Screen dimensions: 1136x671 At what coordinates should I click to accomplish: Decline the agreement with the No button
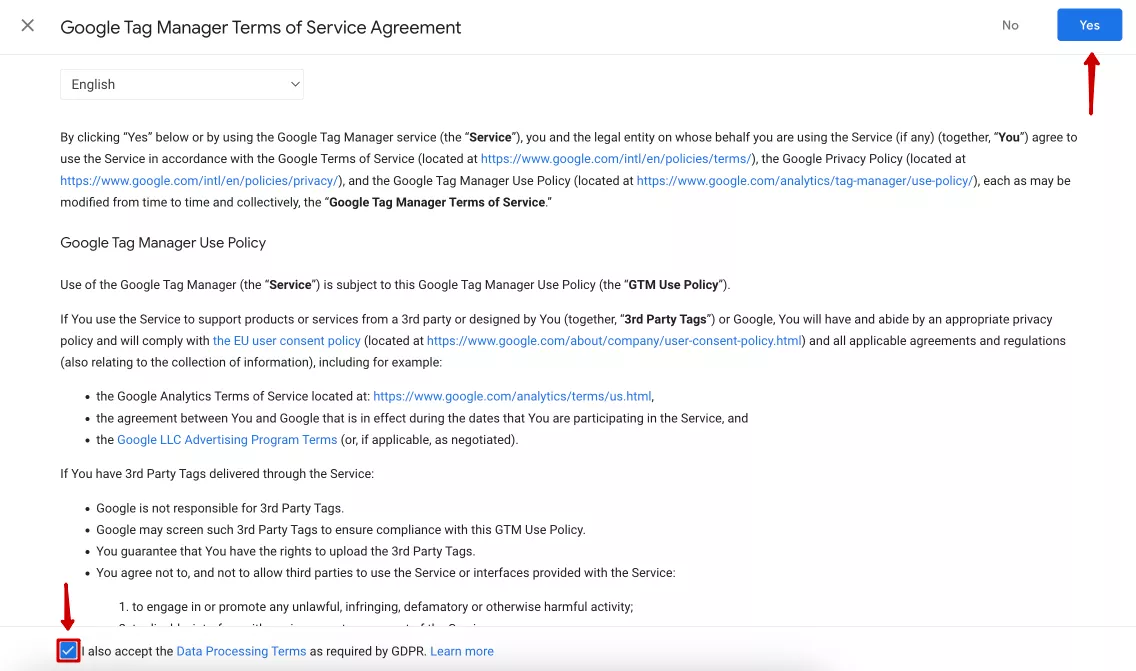point(1010,25)
